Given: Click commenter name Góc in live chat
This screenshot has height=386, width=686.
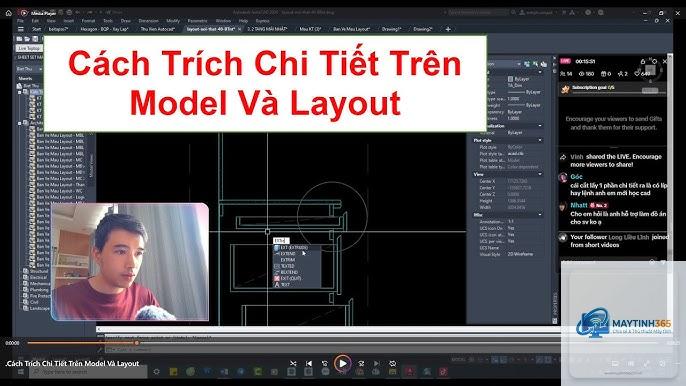Looking at the screenshot, I should point(577,176).
